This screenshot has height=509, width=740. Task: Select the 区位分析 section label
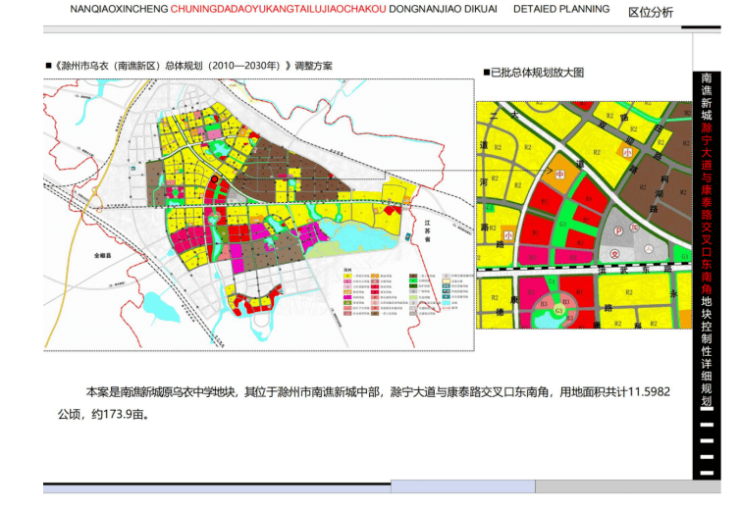[x=650, y=12]
